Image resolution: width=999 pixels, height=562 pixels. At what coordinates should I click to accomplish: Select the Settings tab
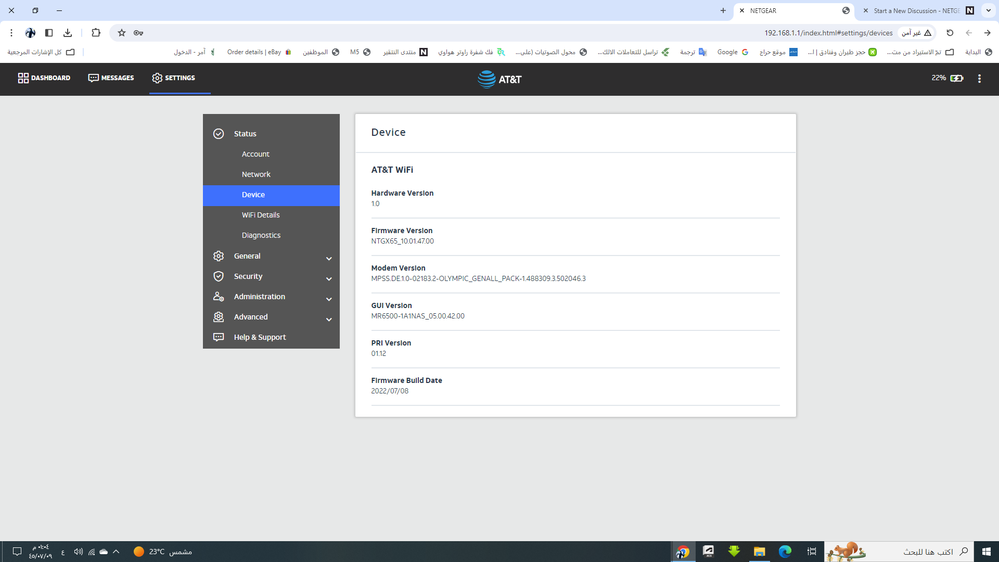click(x=174, y=78)
